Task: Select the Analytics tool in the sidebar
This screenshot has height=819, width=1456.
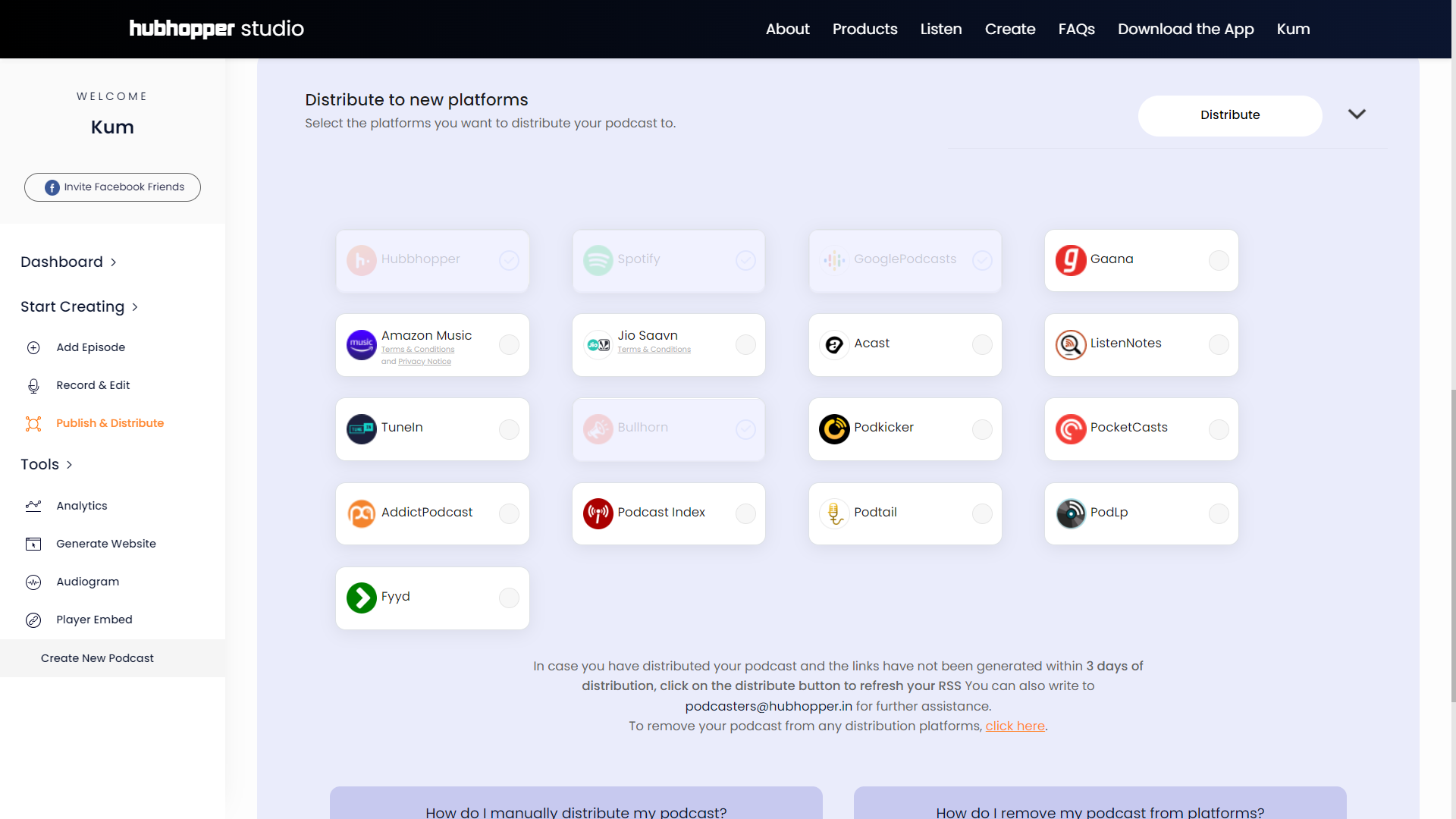Action: (83, 506)
